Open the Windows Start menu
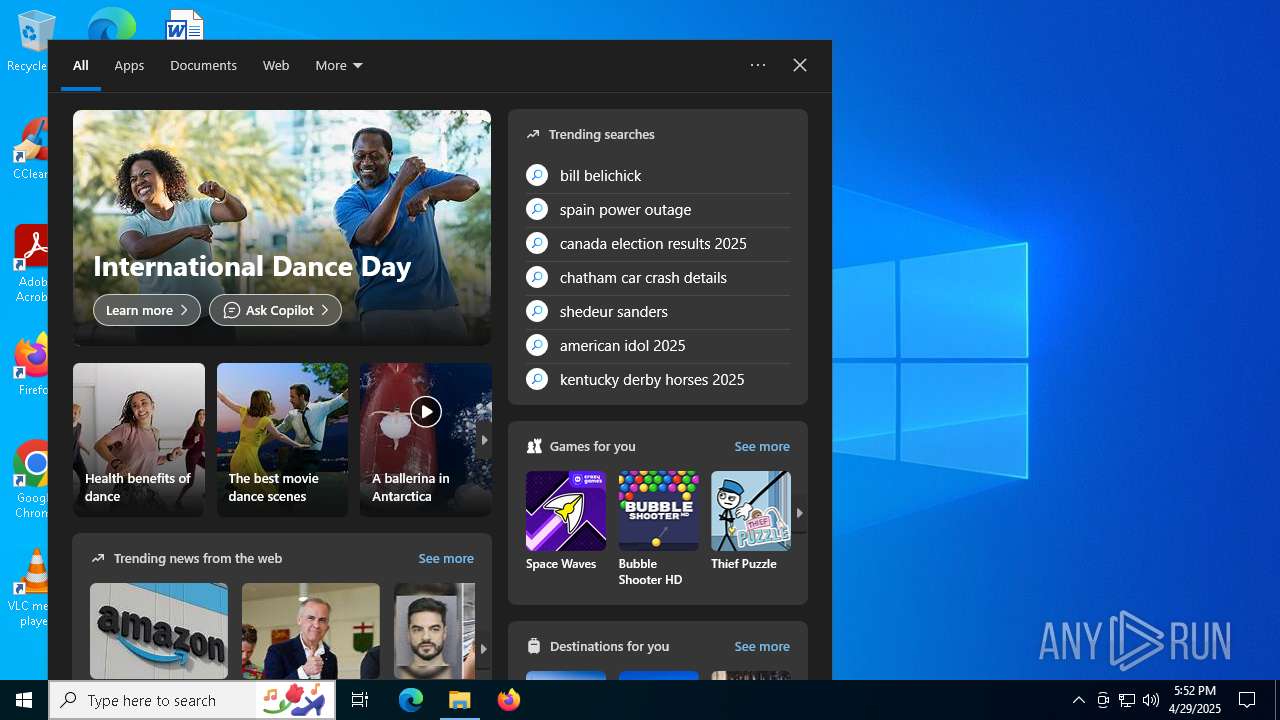1280x720 pixels. point(24,700)
